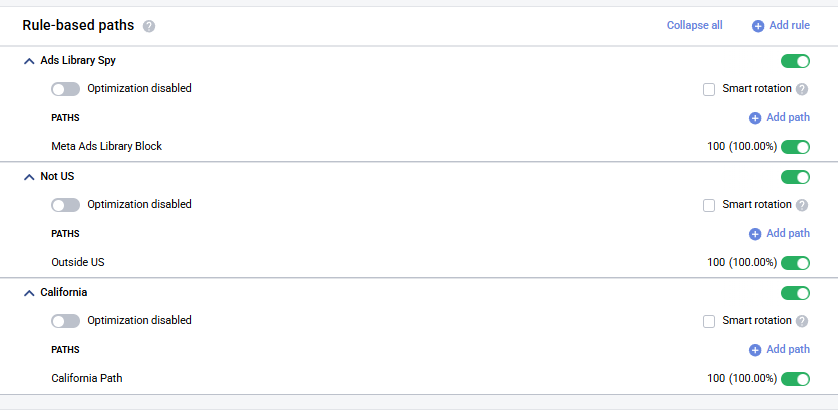Click the Add path plus icon under California
The width and height of the screenshot is (838, 415).
(755, 350)
